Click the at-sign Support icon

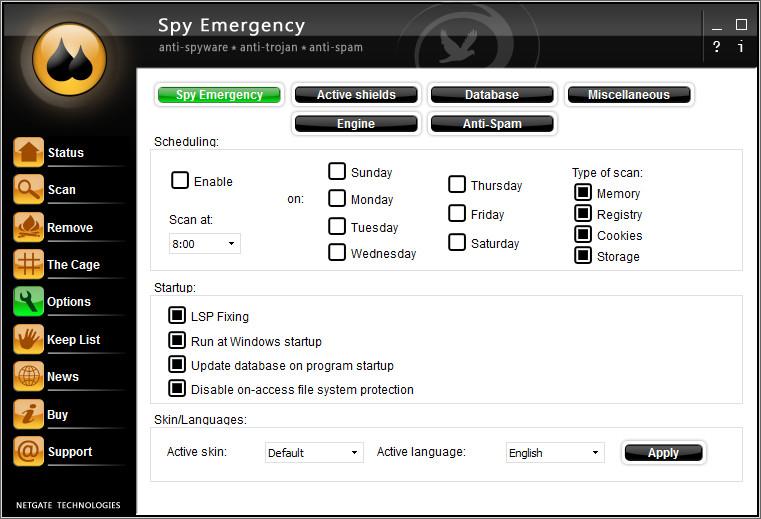click(x=29, y=451)
